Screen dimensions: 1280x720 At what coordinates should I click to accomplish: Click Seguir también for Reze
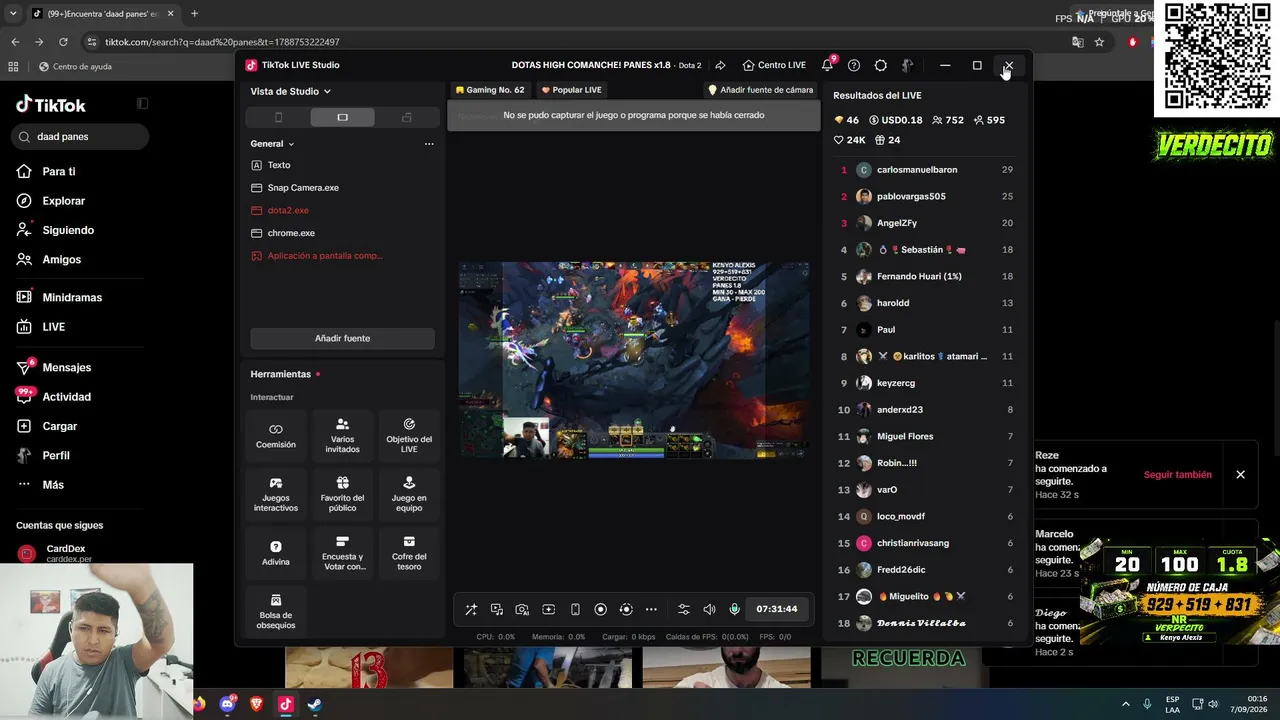[x=1177, y=475]
